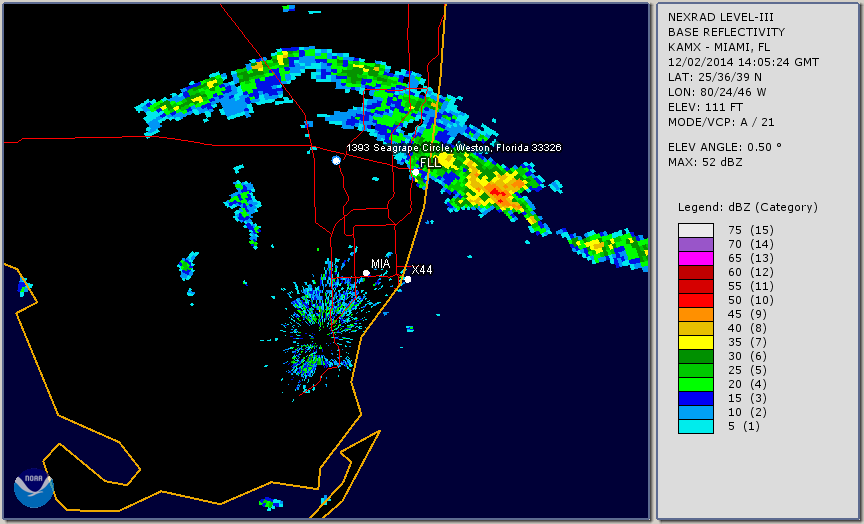Click the '5 (1)' legend value

click(x=745, y=426)
